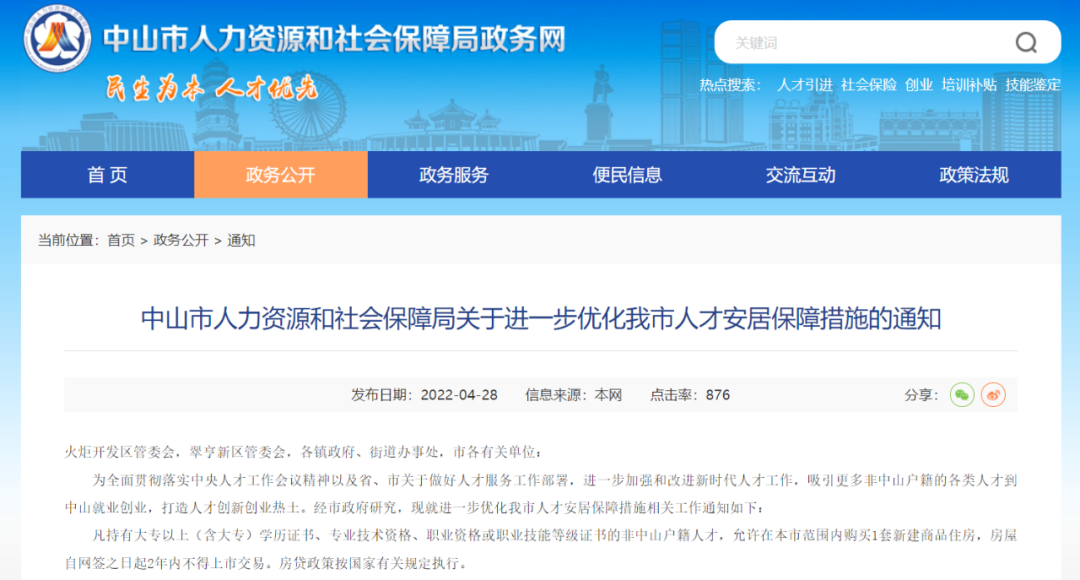1080x580 pixels.
Task: Open the 创业 hot search link
Action: pos(919,85)
